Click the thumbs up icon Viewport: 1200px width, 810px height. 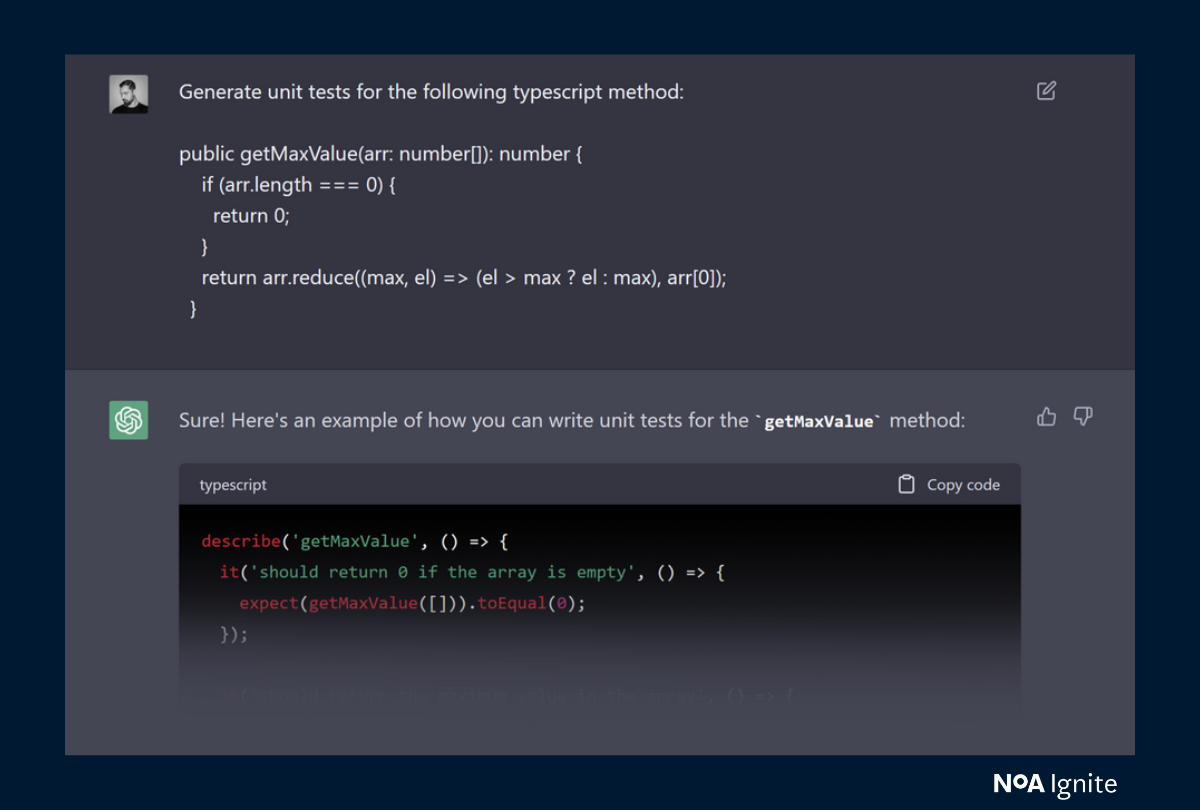click(x=1046, y=417)
